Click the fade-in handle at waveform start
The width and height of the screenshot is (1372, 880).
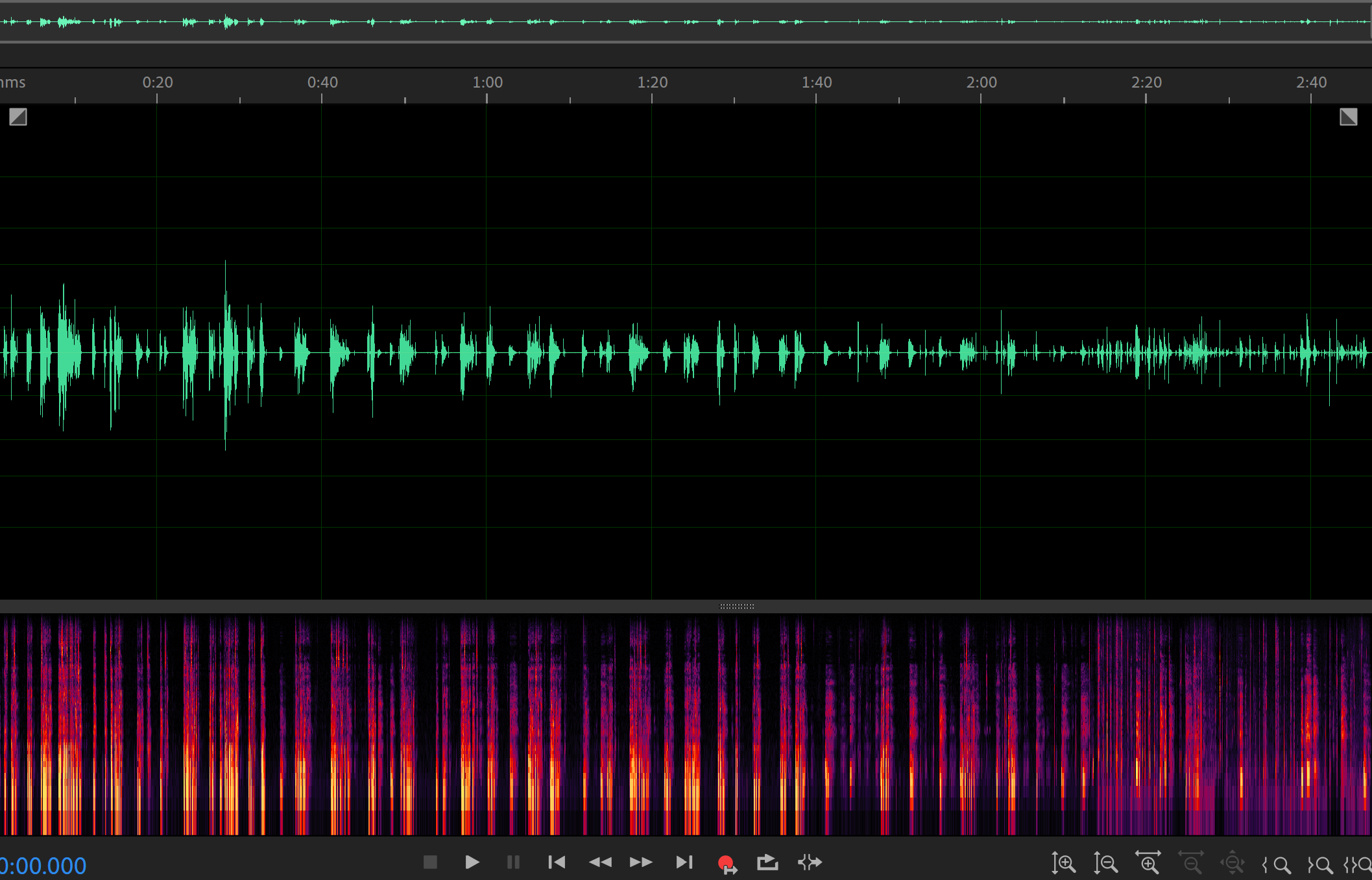pyautogui.click(x=18, y=117)
